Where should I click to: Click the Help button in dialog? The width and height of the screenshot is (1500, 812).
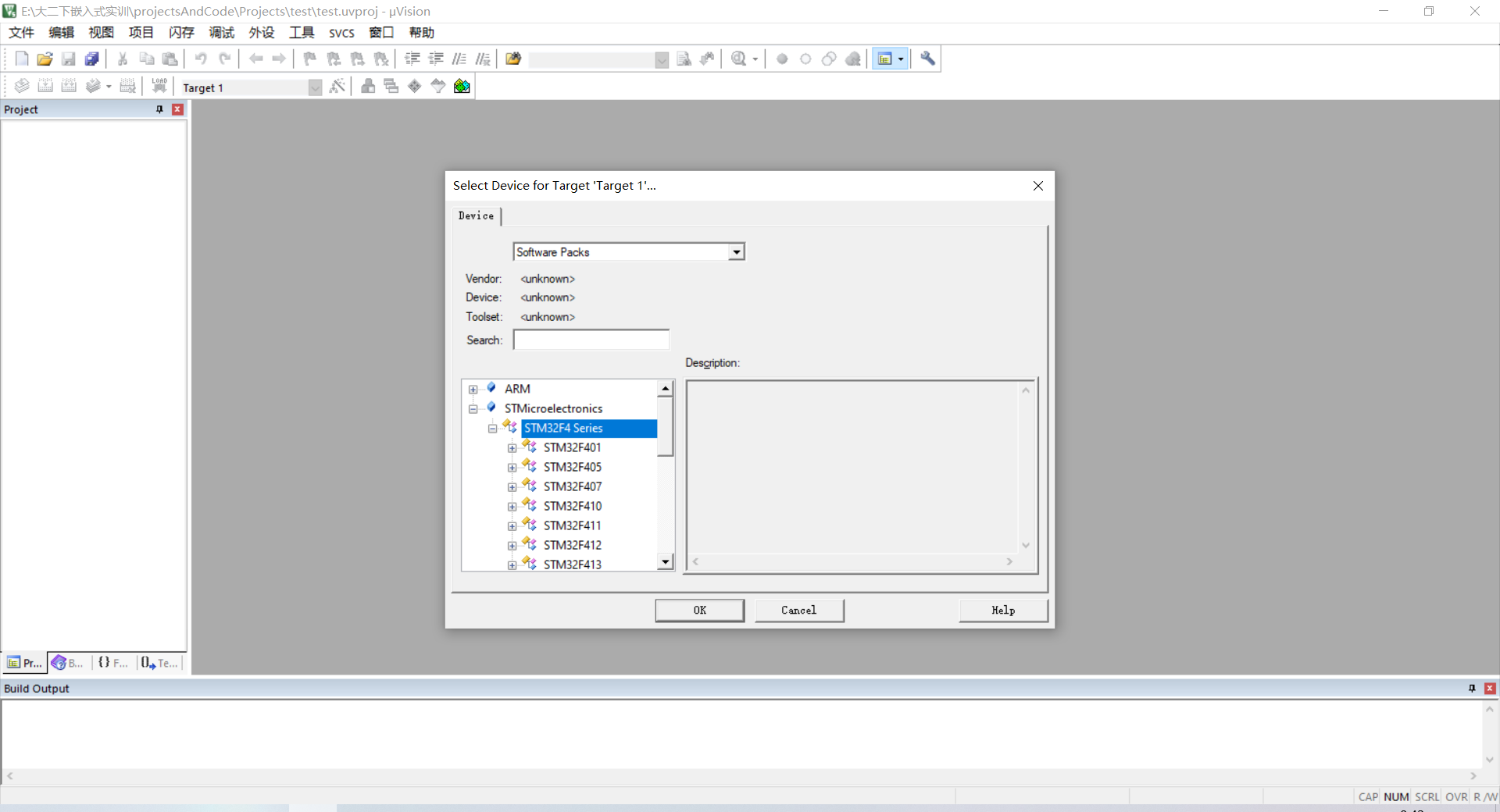coord(1003,611)
